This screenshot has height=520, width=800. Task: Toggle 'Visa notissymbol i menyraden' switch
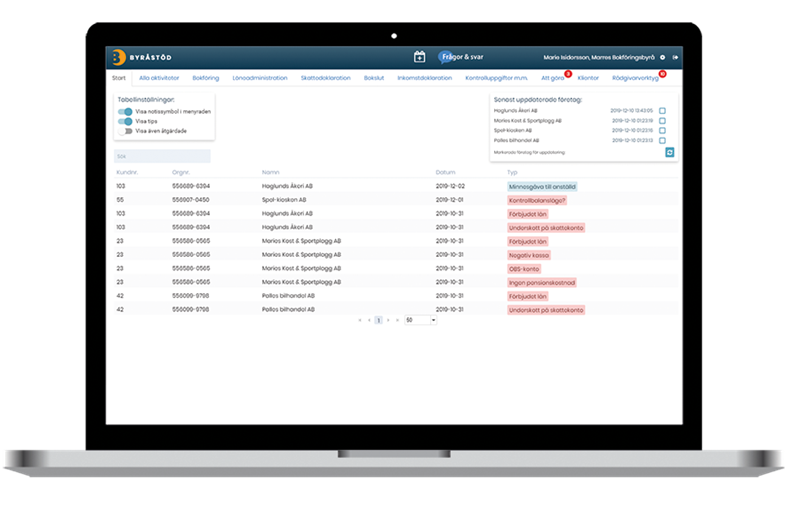[125, 112]
